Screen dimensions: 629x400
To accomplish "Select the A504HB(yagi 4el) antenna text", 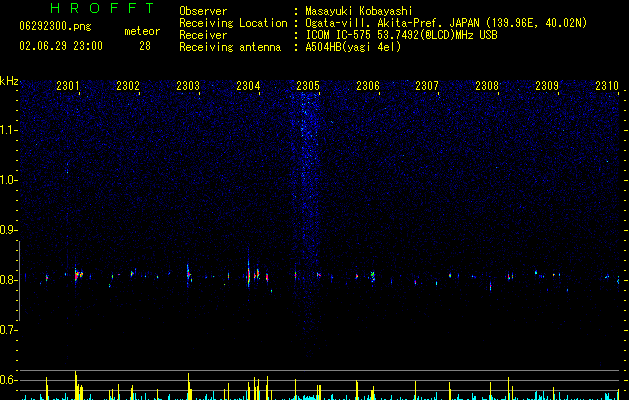I will tap(353, 47).
